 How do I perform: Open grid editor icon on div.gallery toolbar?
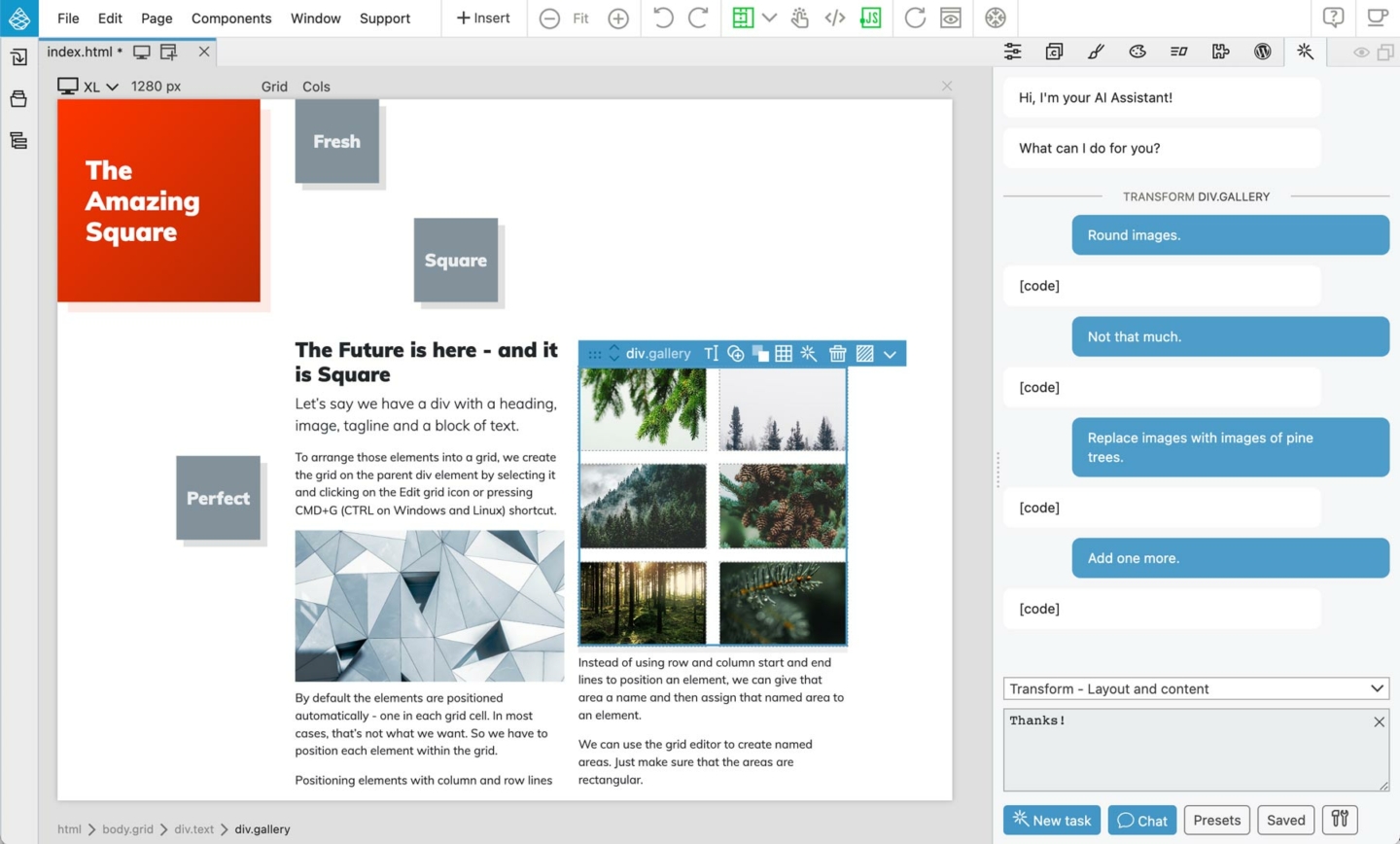tap(783, 354)
